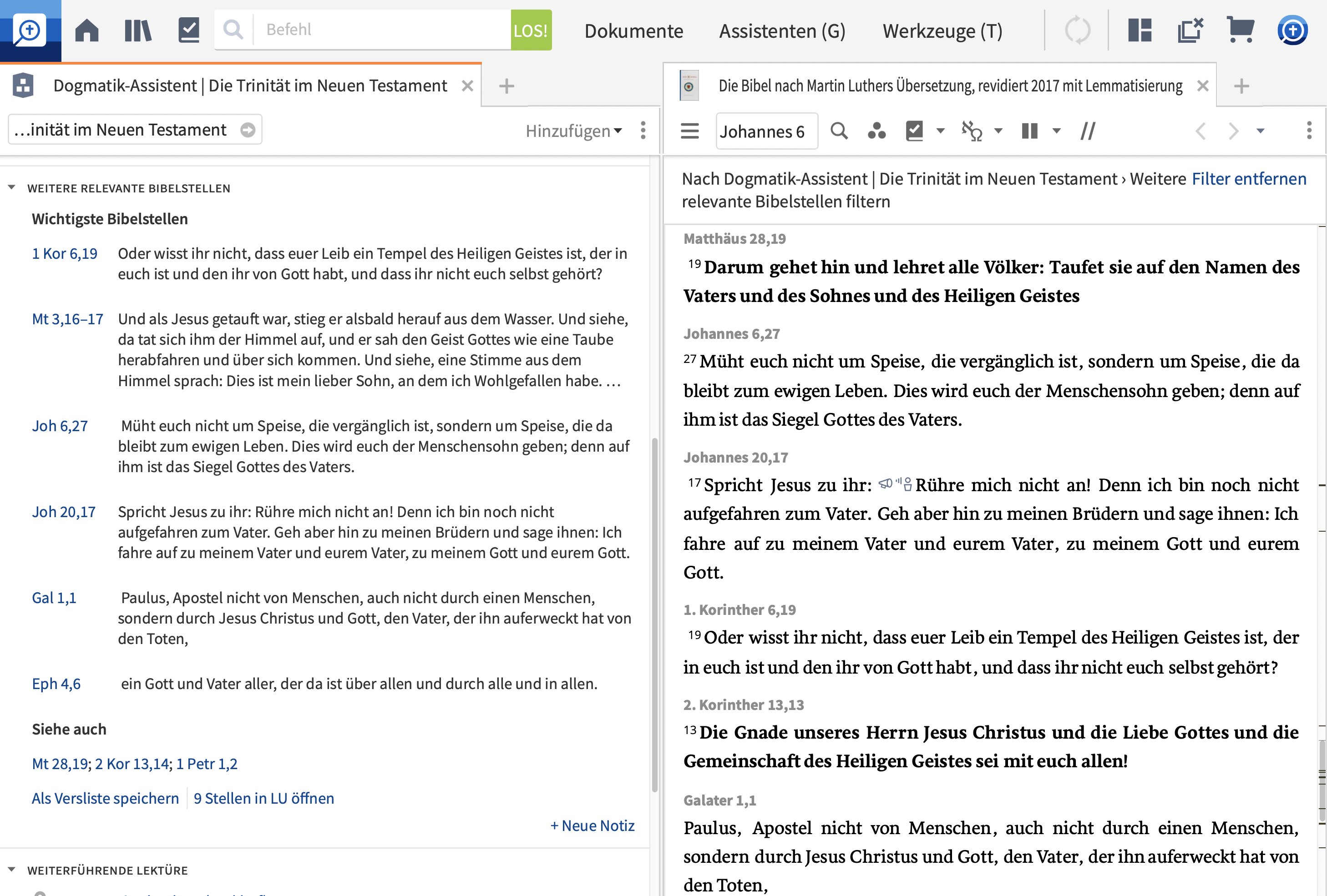The image size is (1327, 896).
Task: Click the close all panels icon
Action: click(x=1190, y=30)
